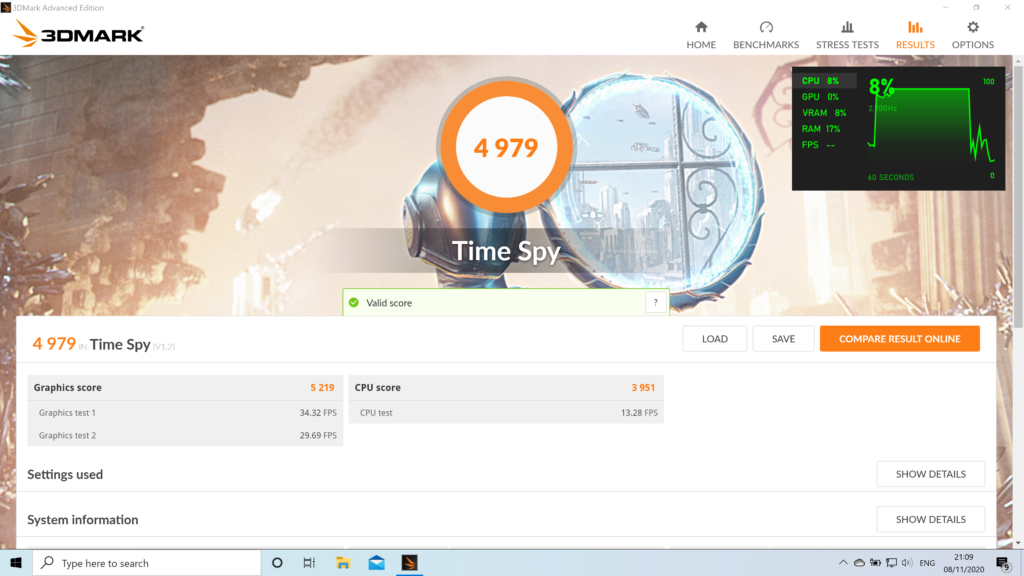1024x576 pixels.
Task: Click the 3DMark logo
Action: [78, 34]
